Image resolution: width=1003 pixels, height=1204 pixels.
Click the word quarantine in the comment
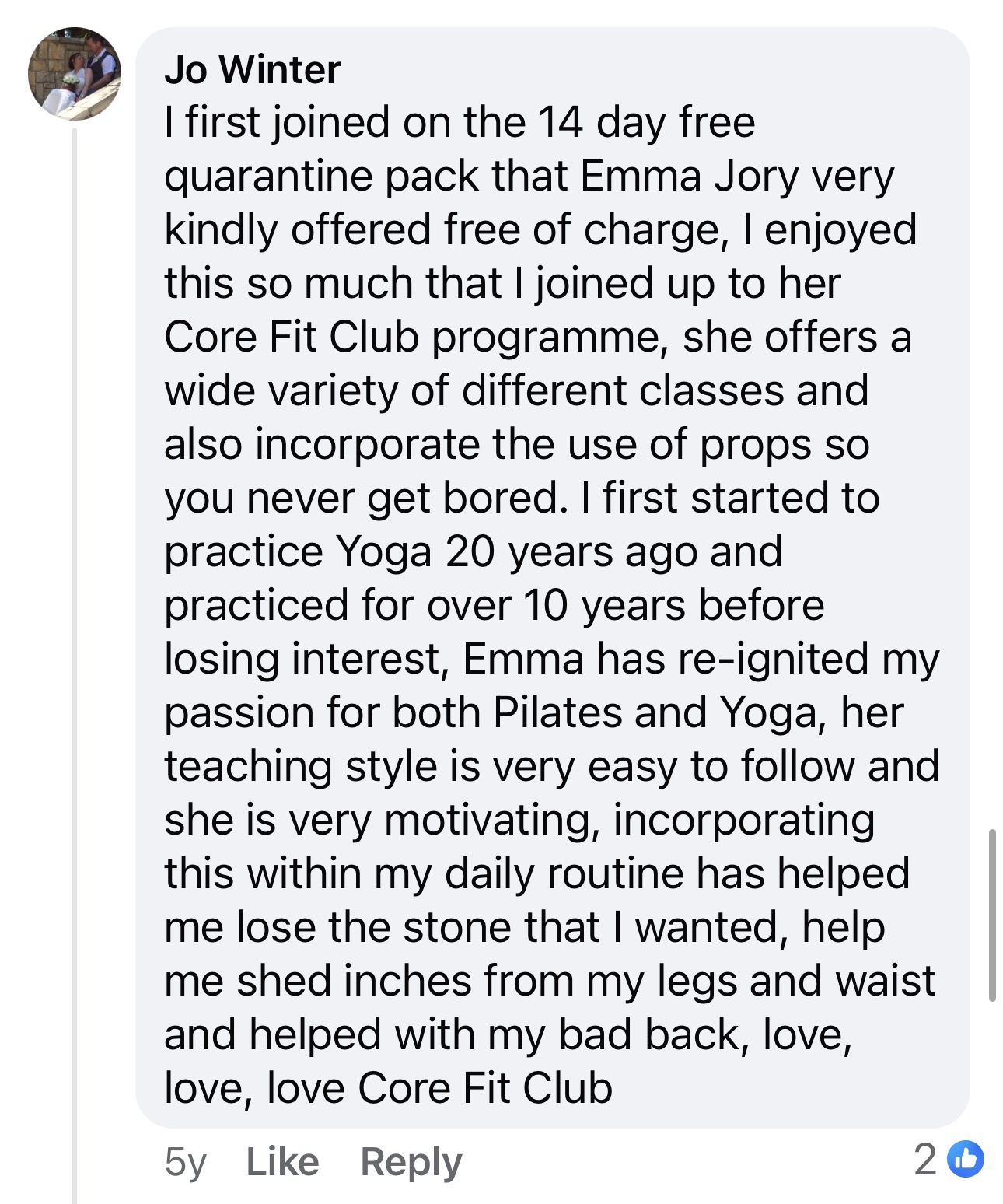(x=268, y=177)
